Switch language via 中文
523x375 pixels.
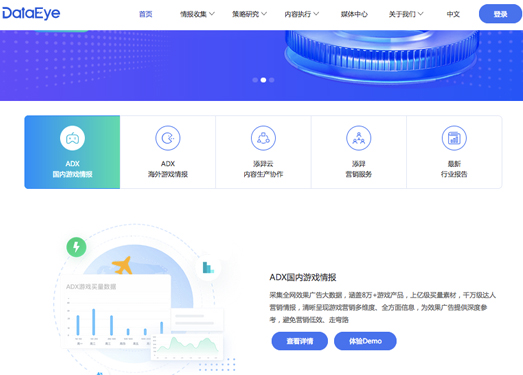pyautogui.click(x=453, y=14)
